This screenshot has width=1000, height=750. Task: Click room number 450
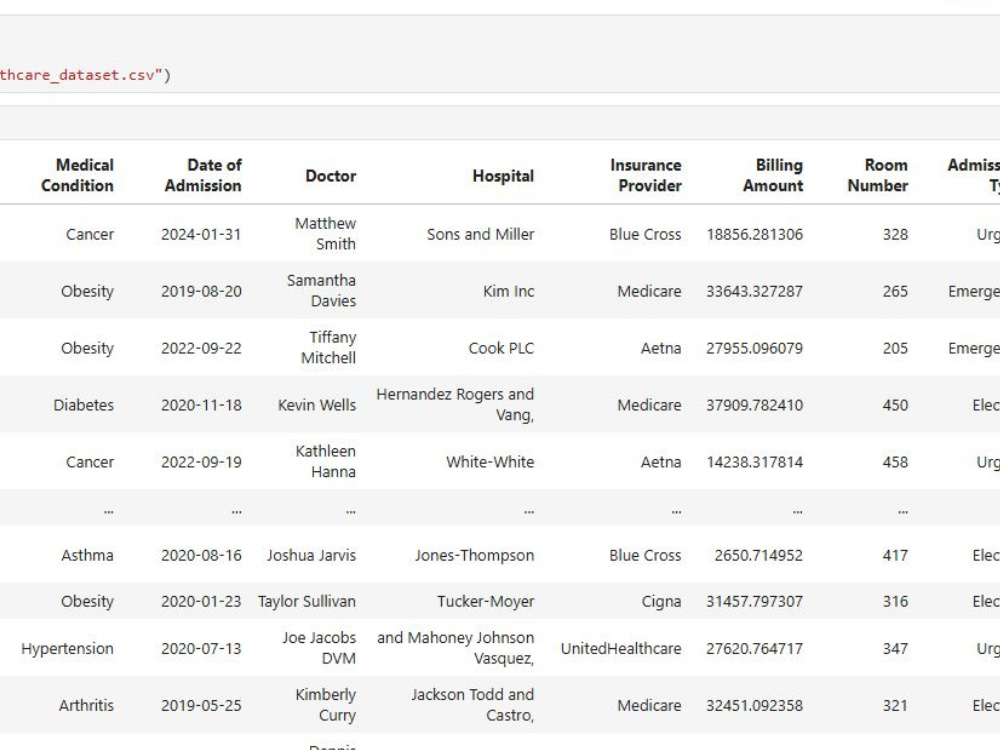(x=895, y=405)
